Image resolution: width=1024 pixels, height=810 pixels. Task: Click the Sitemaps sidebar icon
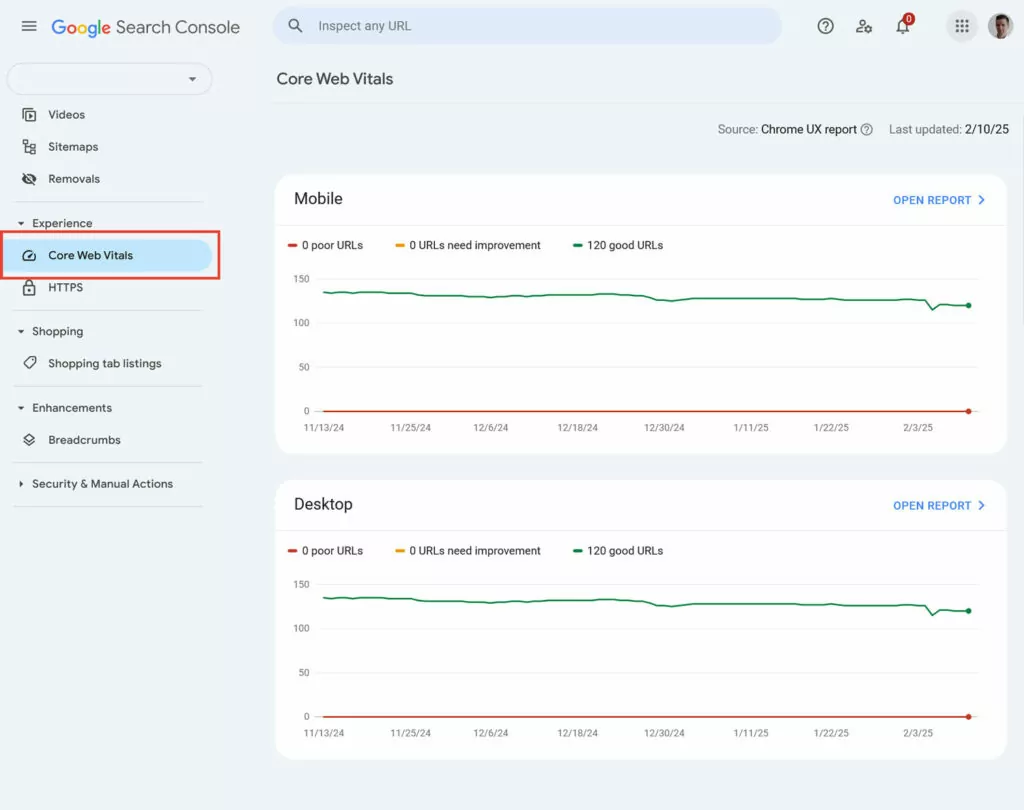tap(29, 147)
